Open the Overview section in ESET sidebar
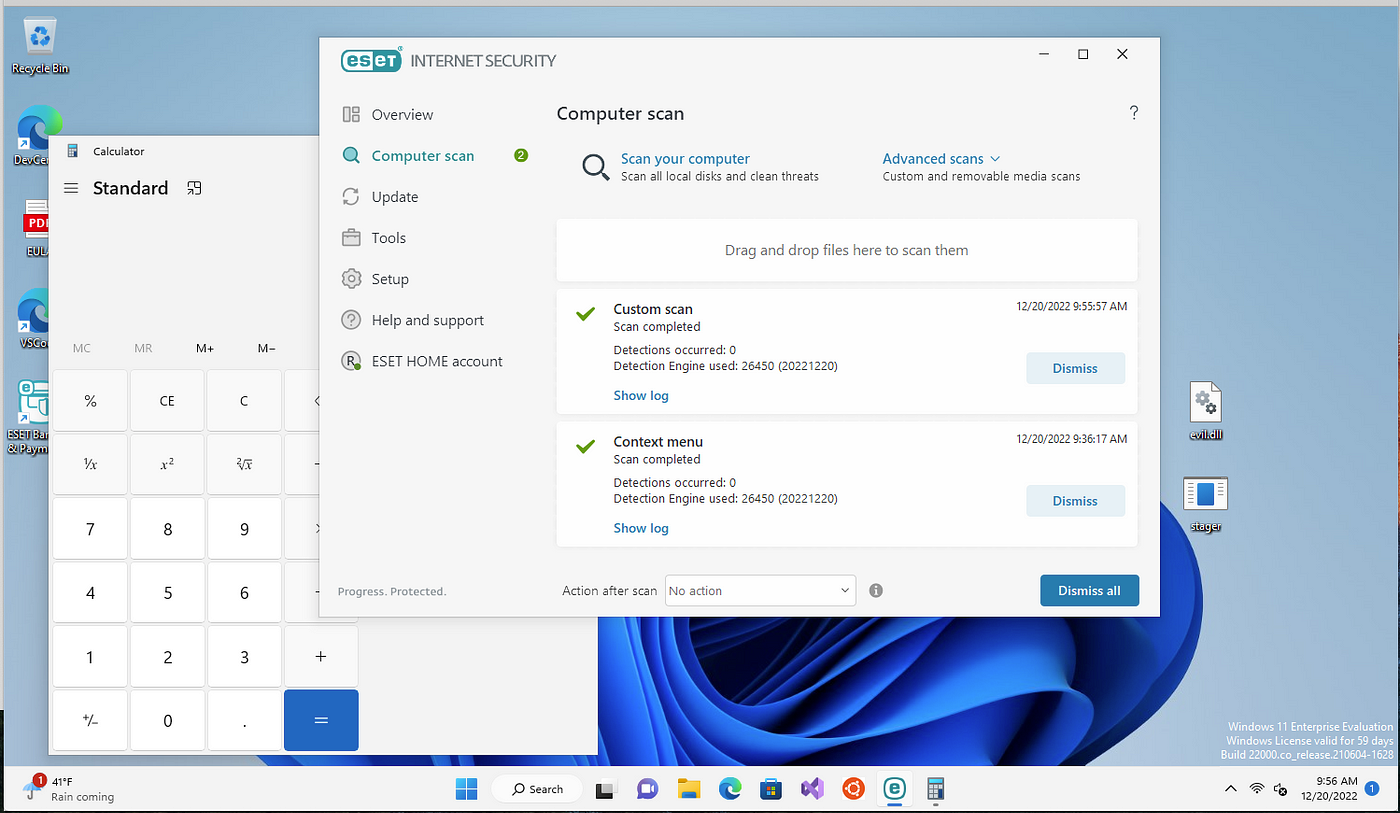 (402, 115)
